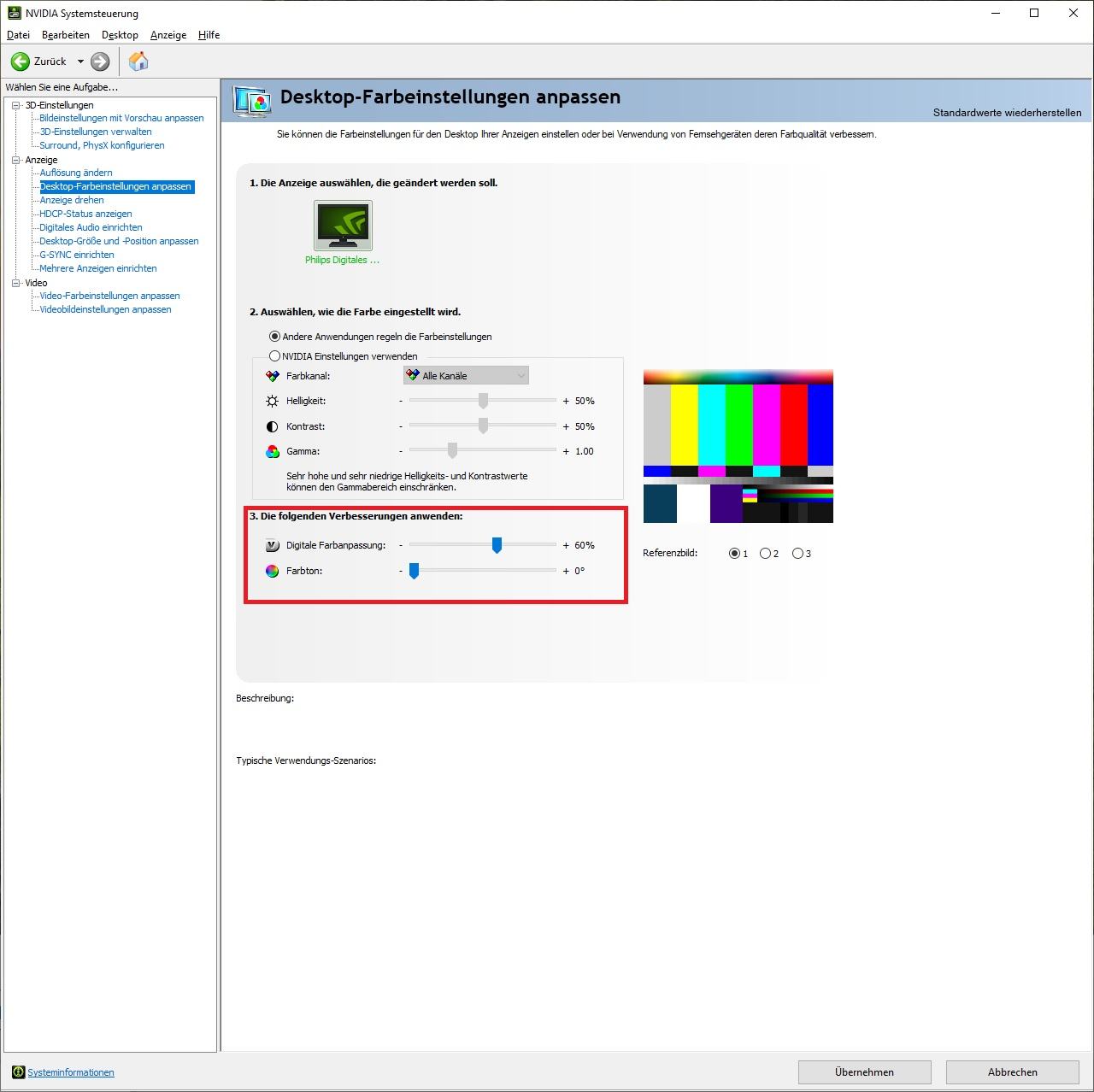
Task: Click the forward navigation arrow icon
Action: [x=100, y=62]
